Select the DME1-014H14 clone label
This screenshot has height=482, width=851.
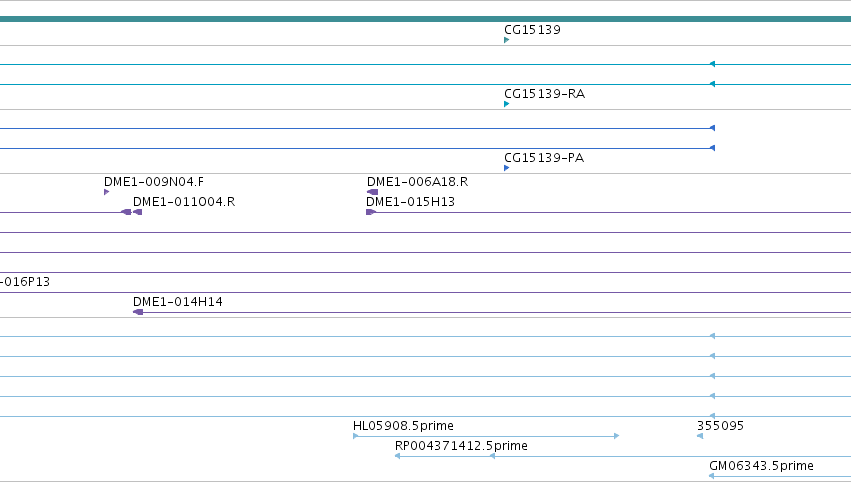pyautogui.click(x=177, y=302)
